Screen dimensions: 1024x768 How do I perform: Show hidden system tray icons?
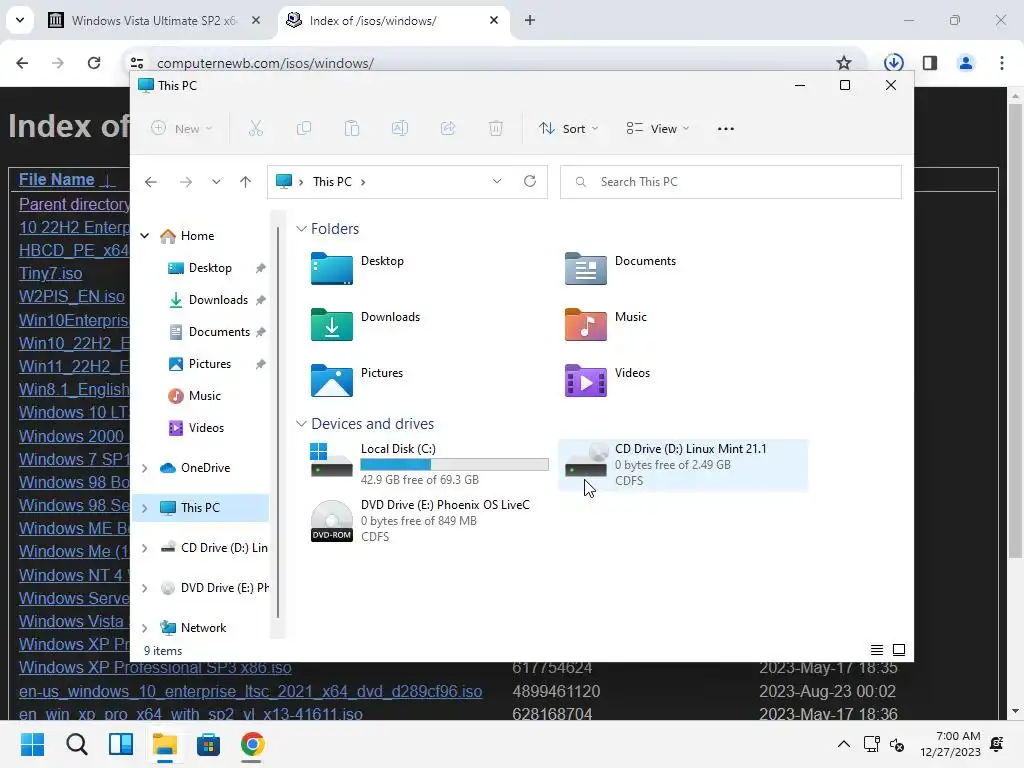point(844,744)
